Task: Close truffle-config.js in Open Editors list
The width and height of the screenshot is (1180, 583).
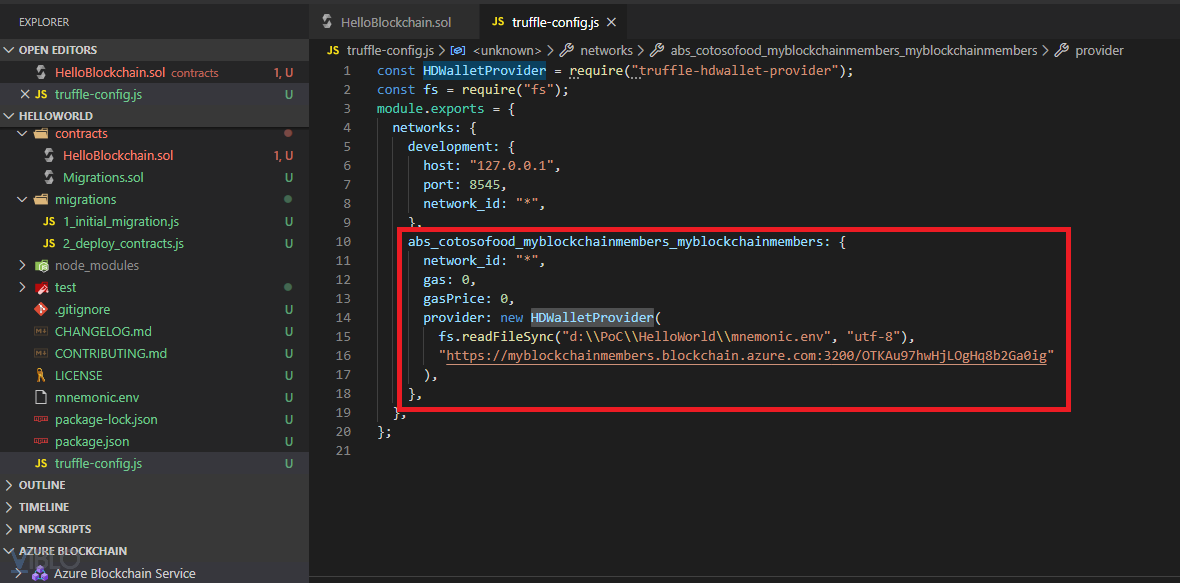Action: [x=25, y=95]
